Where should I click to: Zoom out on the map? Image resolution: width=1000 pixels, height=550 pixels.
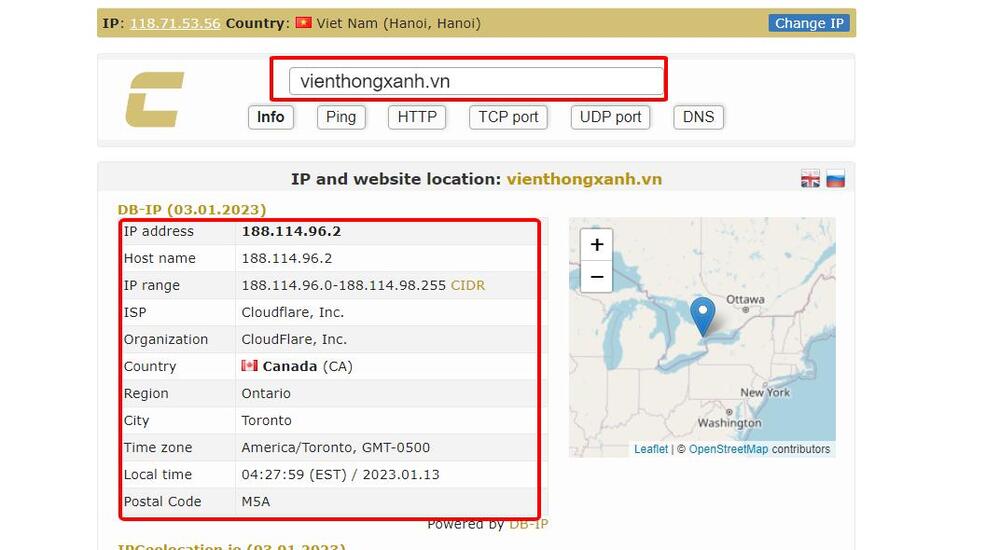tap(597, 276)
